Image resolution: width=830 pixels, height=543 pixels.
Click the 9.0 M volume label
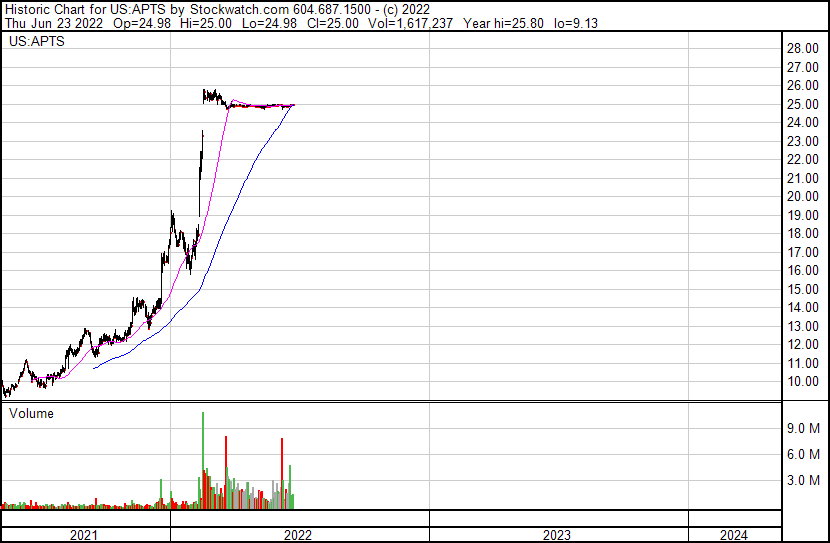[x=803, y=428]
